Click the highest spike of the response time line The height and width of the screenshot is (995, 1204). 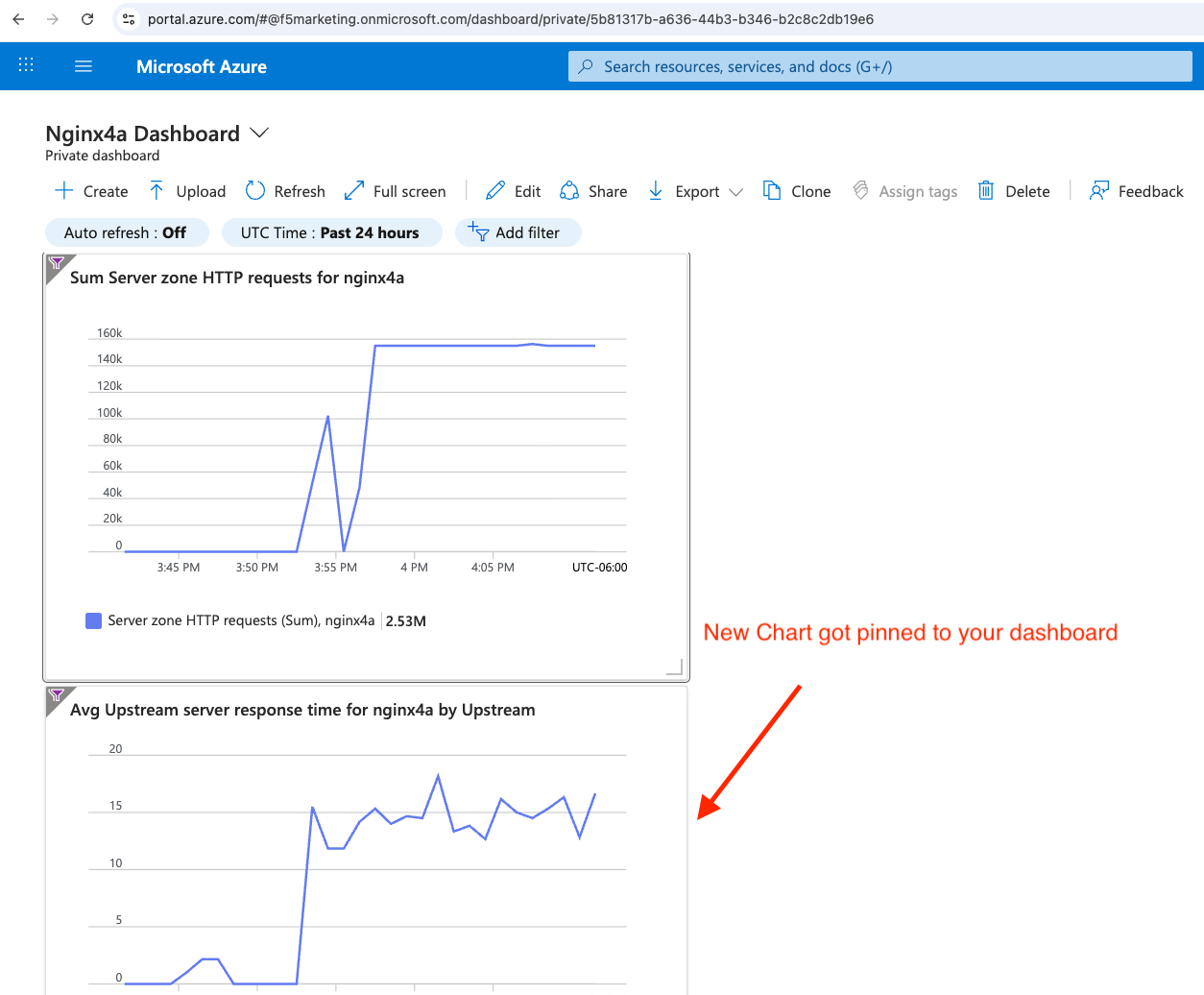[x=438, y=776]
